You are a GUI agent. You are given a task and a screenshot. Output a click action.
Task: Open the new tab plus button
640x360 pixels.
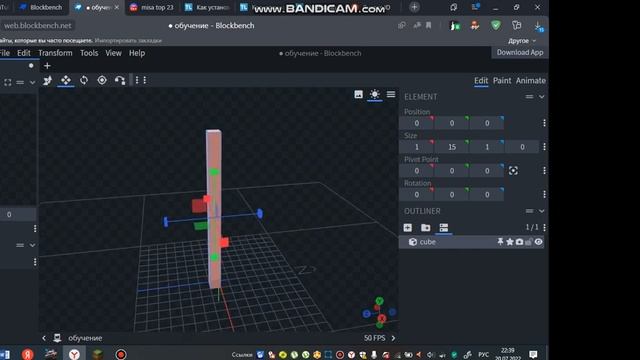(47, 66)
